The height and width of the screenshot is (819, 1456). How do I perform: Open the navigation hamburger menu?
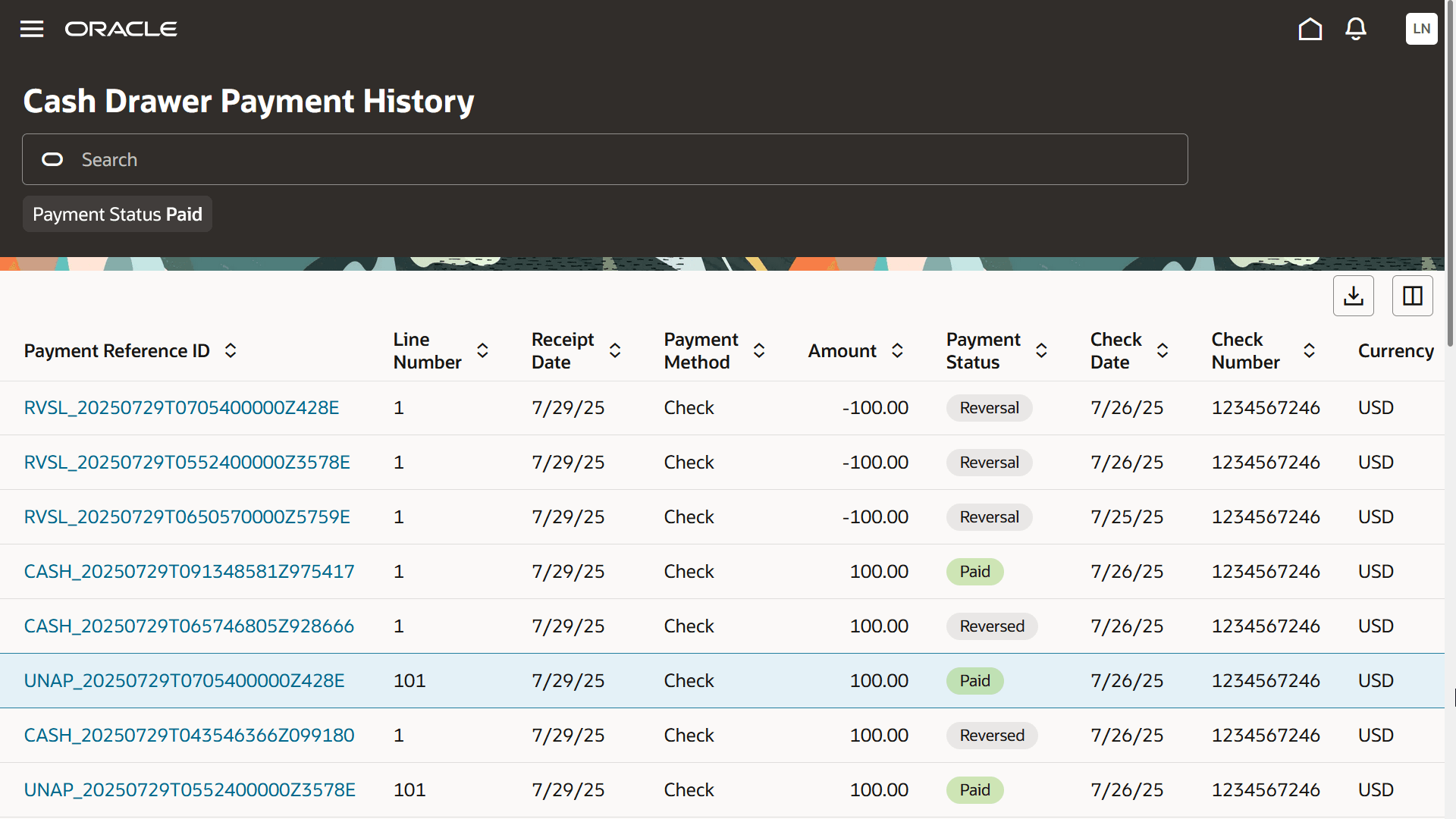pyautogui.click(x=31, y=29)
